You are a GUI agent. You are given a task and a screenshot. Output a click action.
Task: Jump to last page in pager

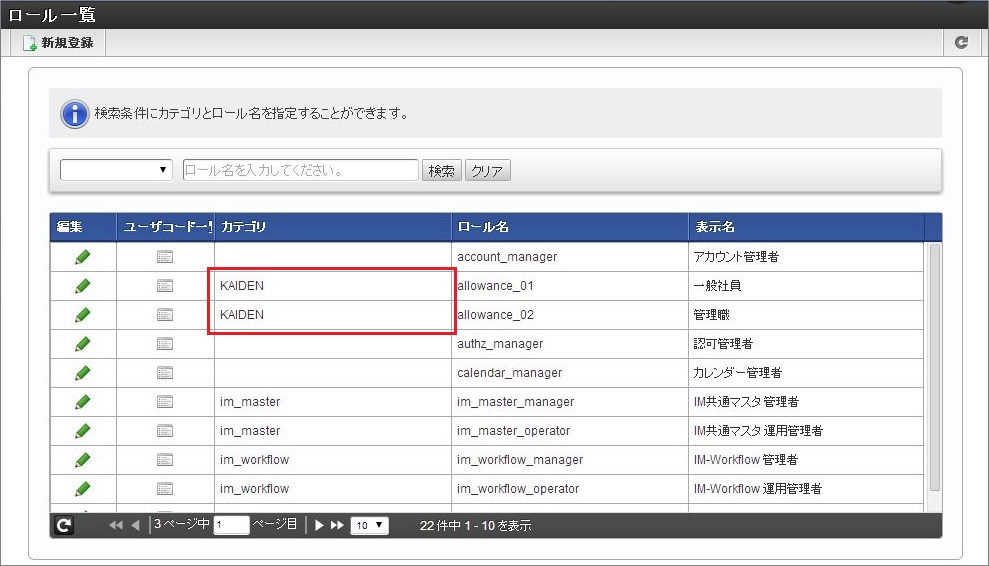click(x=337, y=525)
